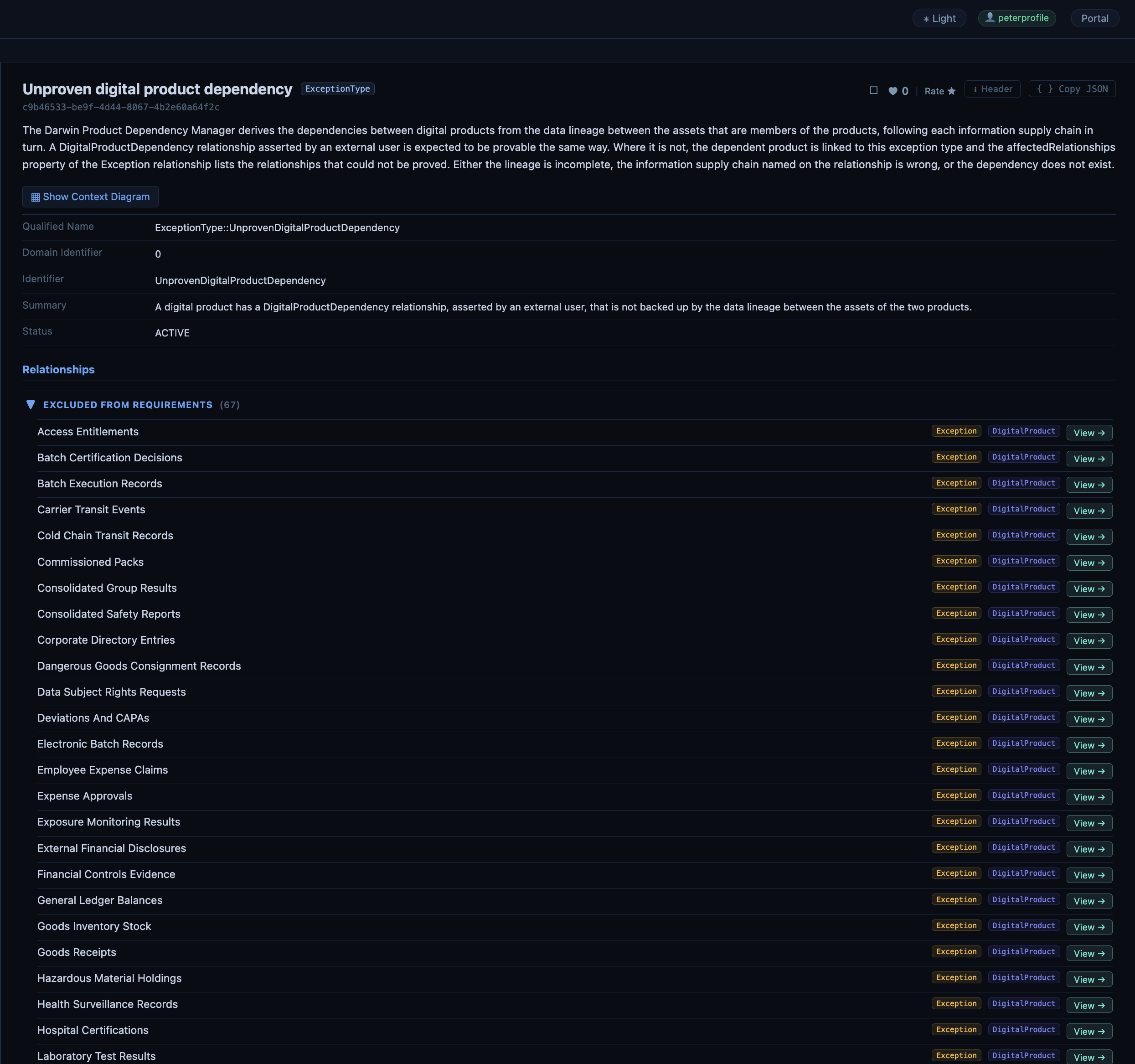Image resolution: width=1135 pixels, height=1064 pixels.
Task: View Hospital Certifications
Action: [1089, 1032]
